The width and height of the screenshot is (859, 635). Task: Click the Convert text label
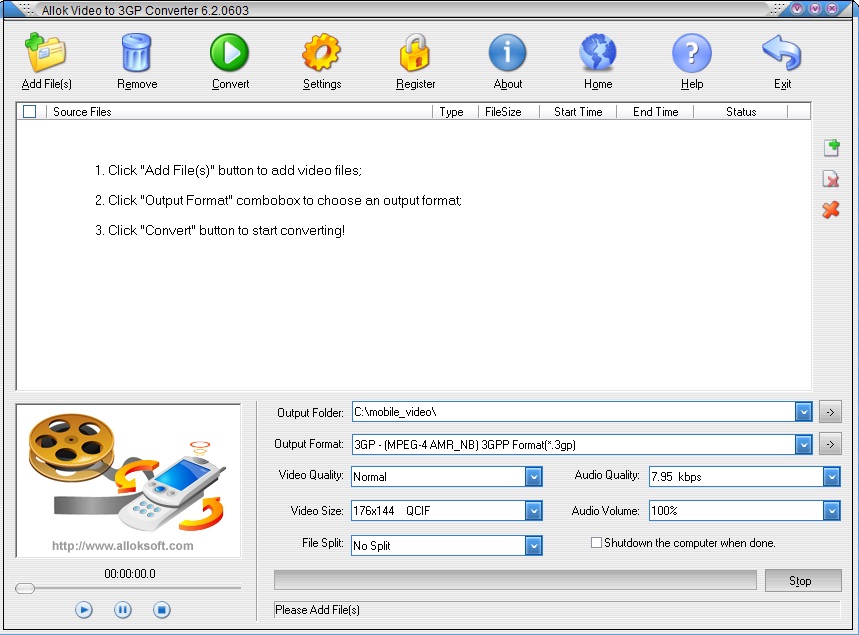[x=230, y=84]
